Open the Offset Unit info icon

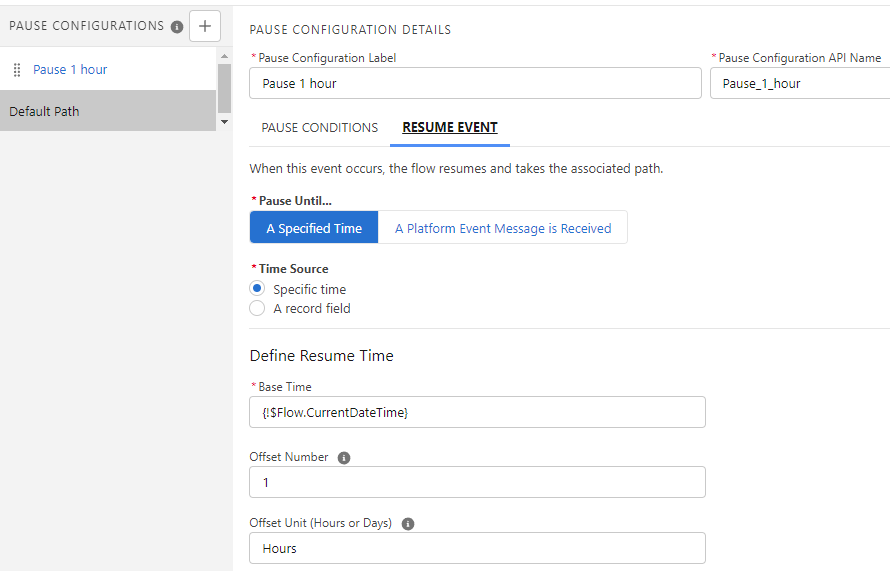407,524
